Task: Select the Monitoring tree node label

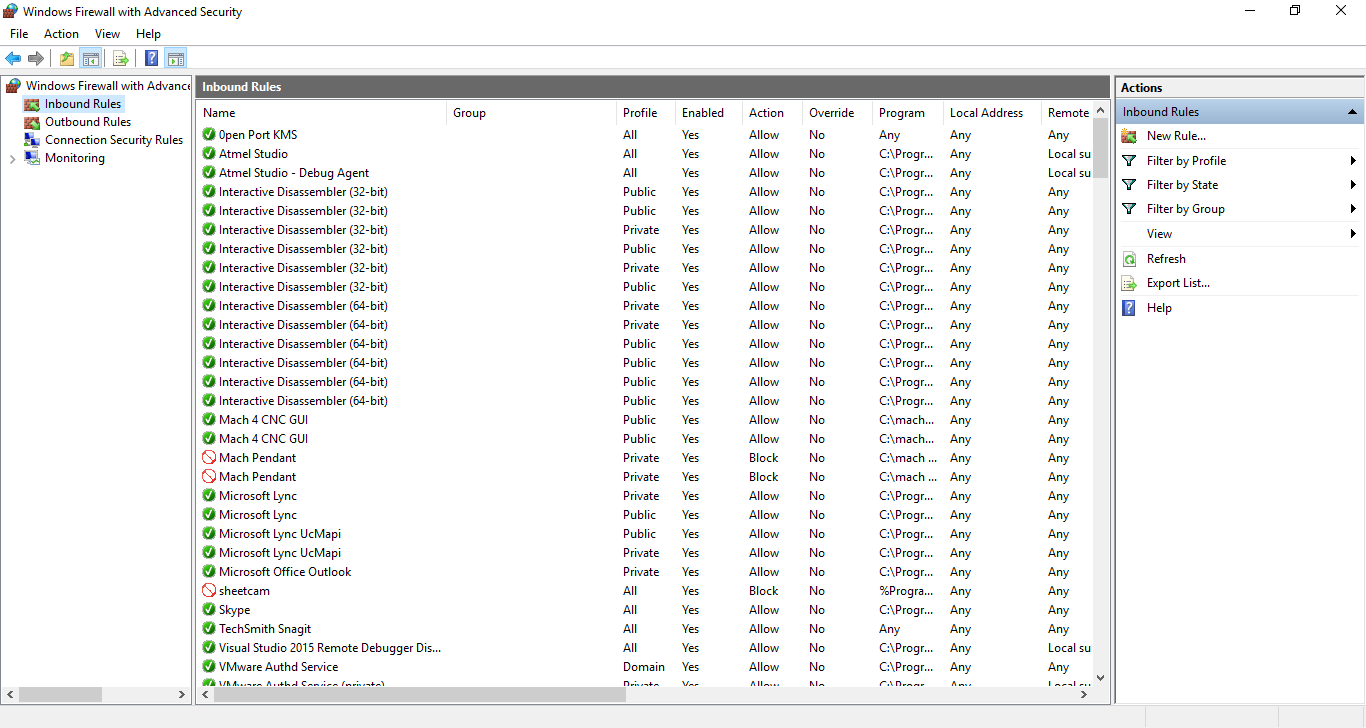Action: point(75,158)
